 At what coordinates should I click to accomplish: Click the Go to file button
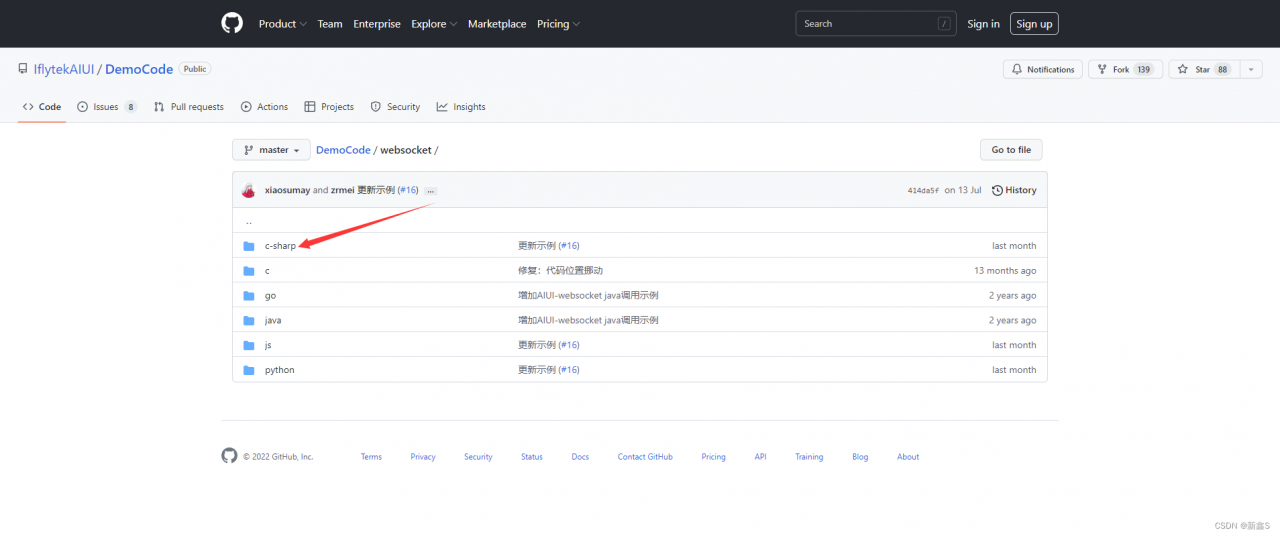[1011, 150]
